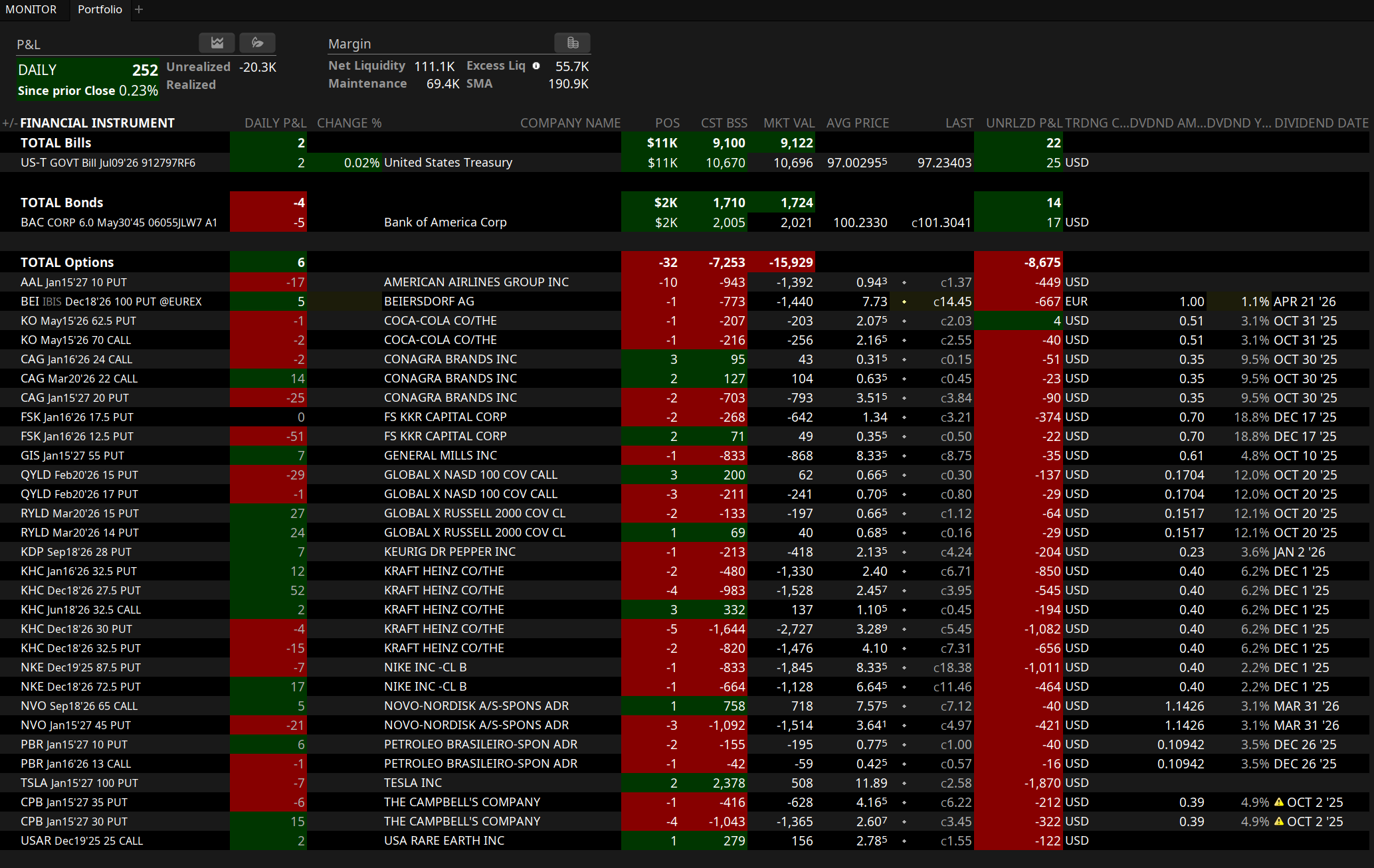Toggle the +/- expand-collapse column header
The image size is (1374, 868).
pos(9,123)
